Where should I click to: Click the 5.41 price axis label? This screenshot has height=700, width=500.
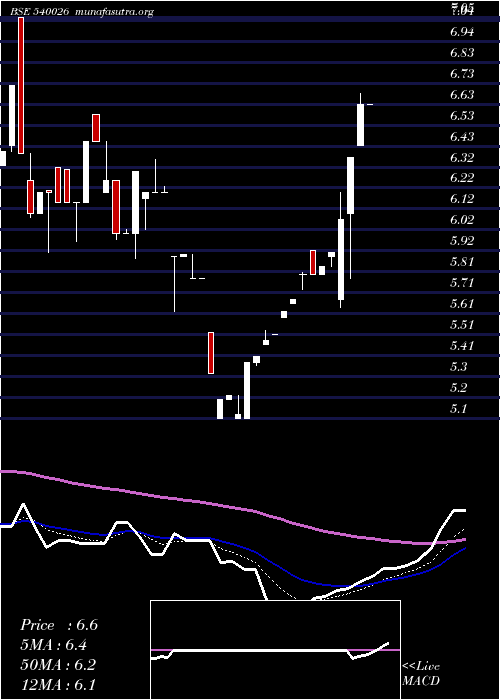click(462, 346)
